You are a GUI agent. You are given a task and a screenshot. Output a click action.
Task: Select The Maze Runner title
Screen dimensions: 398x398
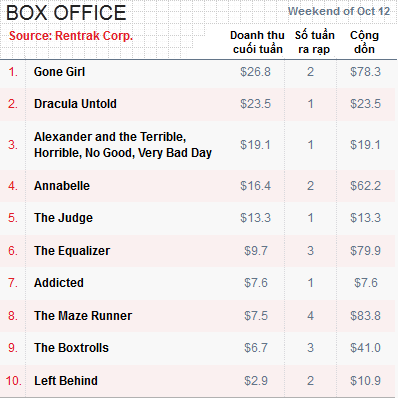coord(83,316)
